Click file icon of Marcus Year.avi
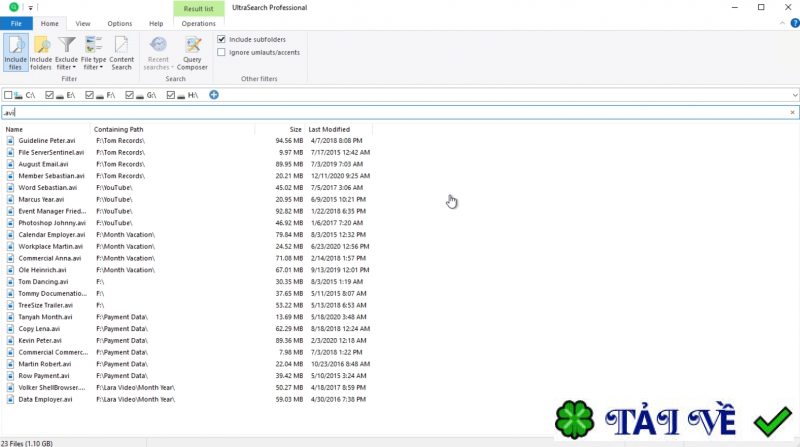 pos(10,200)
